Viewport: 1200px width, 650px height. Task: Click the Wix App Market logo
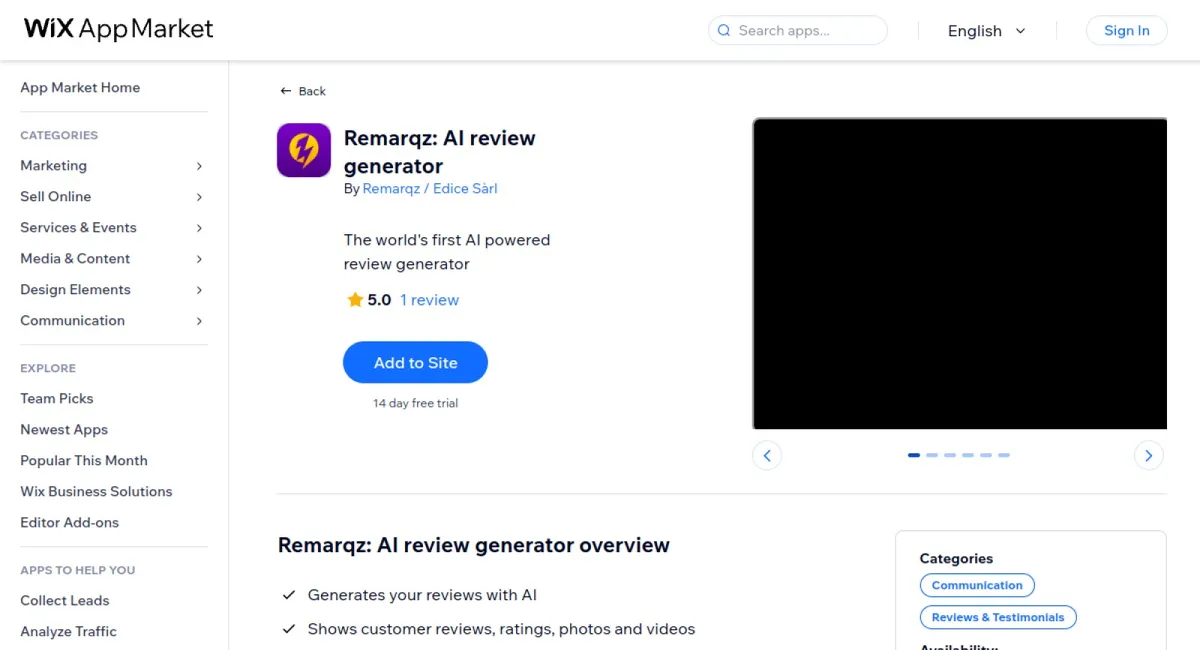(118, 29)
